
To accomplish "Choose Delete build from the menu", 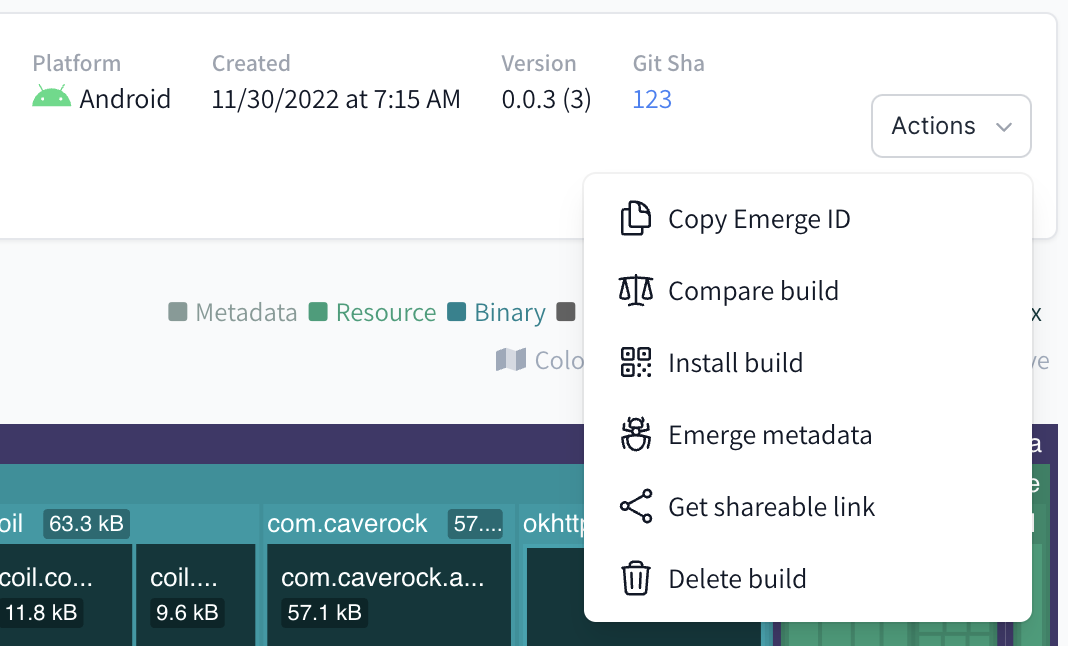I will [x=737, y=578].
